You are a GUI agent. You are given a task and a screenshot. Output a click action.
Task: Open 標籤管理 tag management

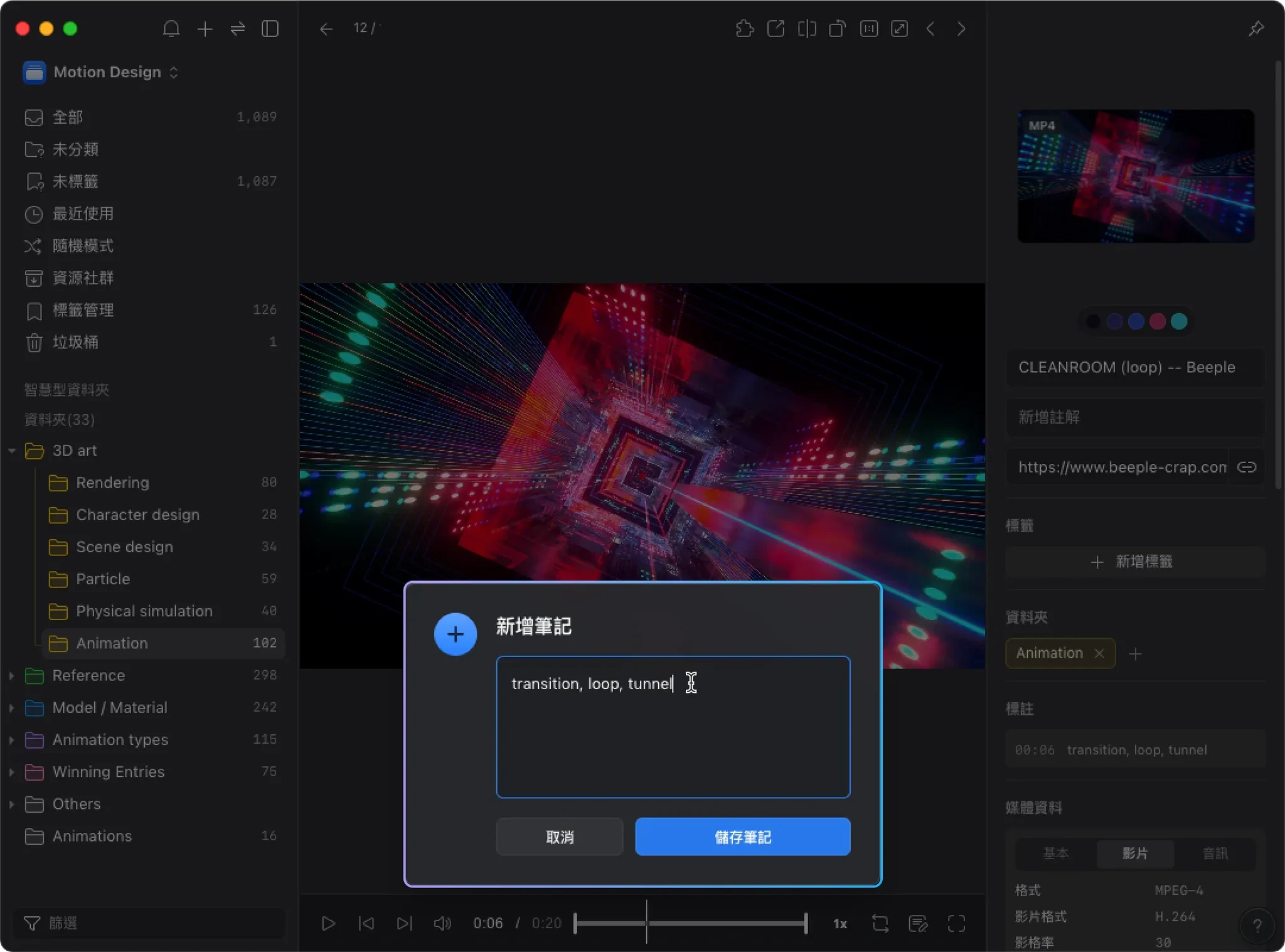(151, 310)
